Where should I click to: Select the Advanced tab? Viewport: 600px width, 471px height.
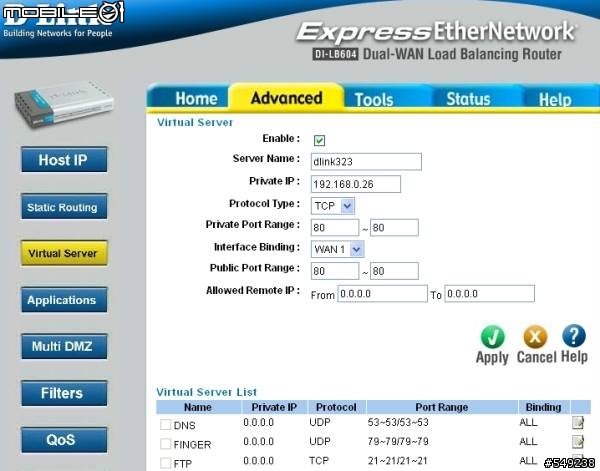[x=286, y=98]
